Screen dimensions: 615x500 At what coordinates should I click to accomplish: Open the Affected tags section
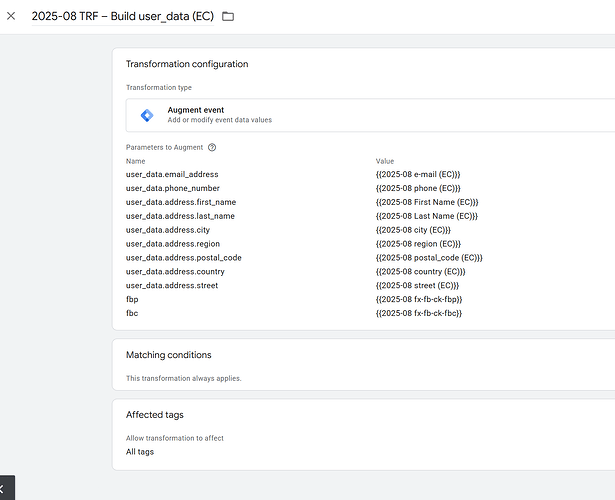click(154, 415)
